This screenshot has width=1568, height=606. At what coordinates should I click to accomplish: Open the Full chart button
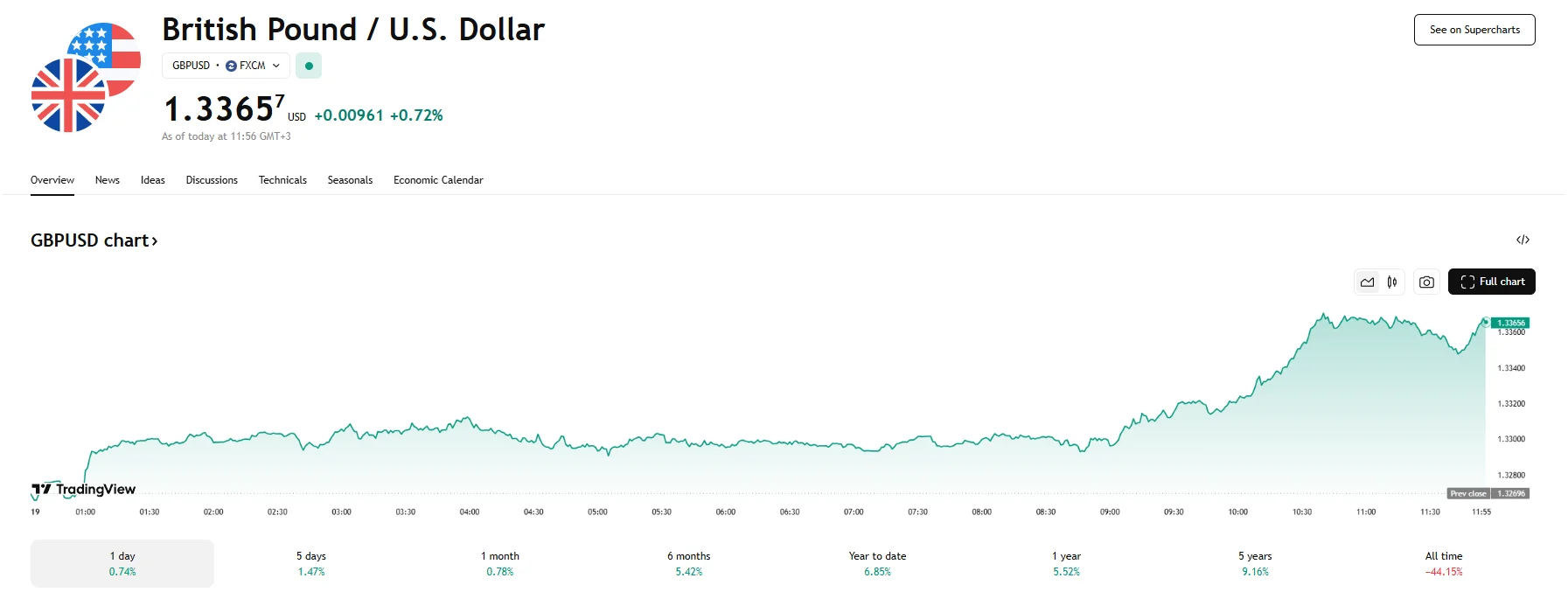coord(1492,282)
